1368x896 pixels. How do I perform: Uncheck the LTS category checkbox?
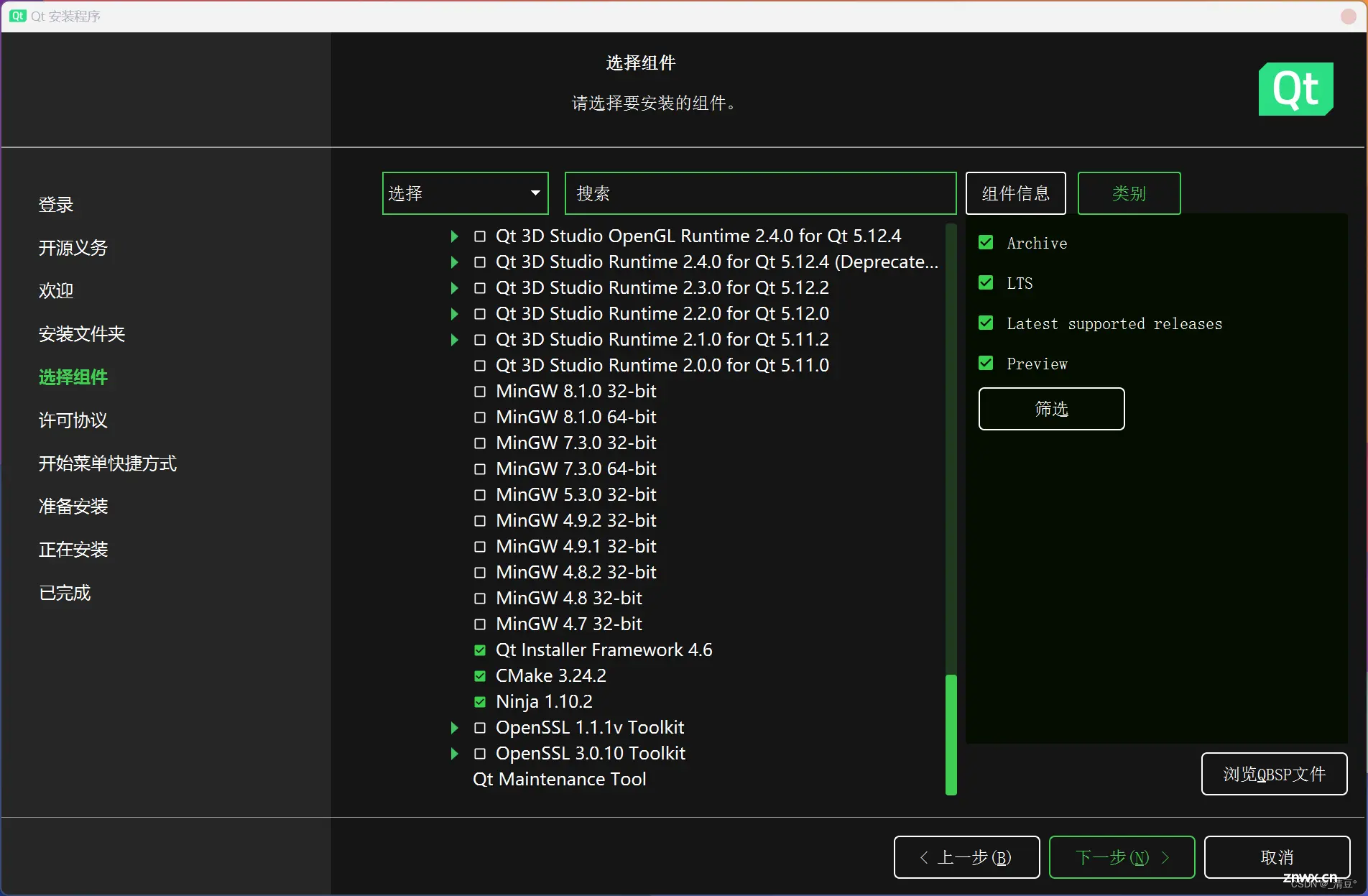(x=986, y=283)
